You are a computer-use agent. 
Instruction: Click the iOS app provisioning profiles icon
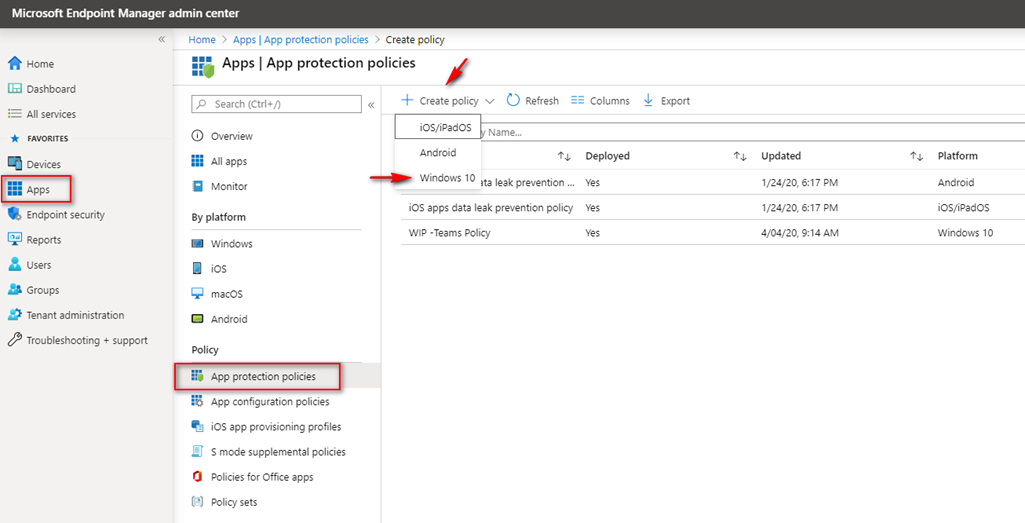(197, 426)
